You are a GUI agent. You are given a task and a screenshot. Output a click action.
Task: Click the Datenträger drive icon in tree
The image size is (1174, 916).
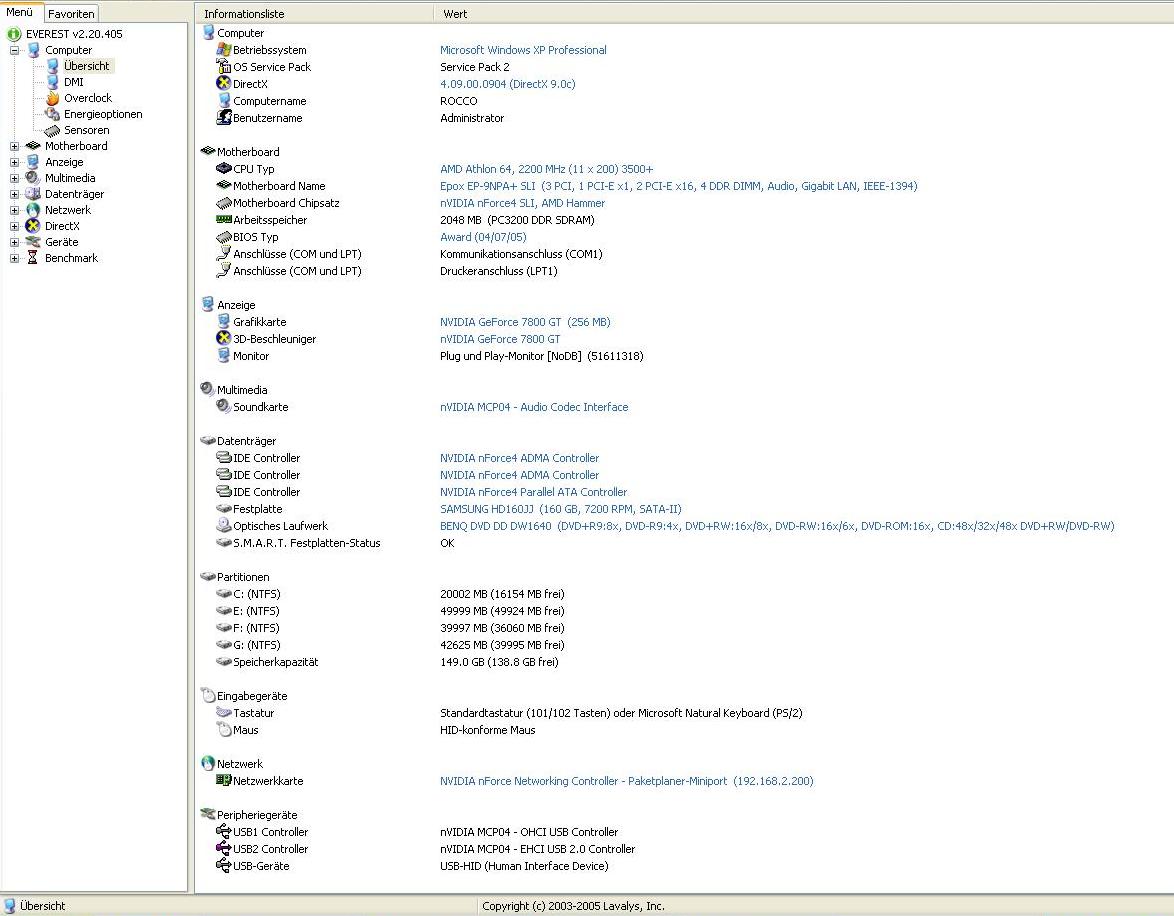click(x=33, y=194)
